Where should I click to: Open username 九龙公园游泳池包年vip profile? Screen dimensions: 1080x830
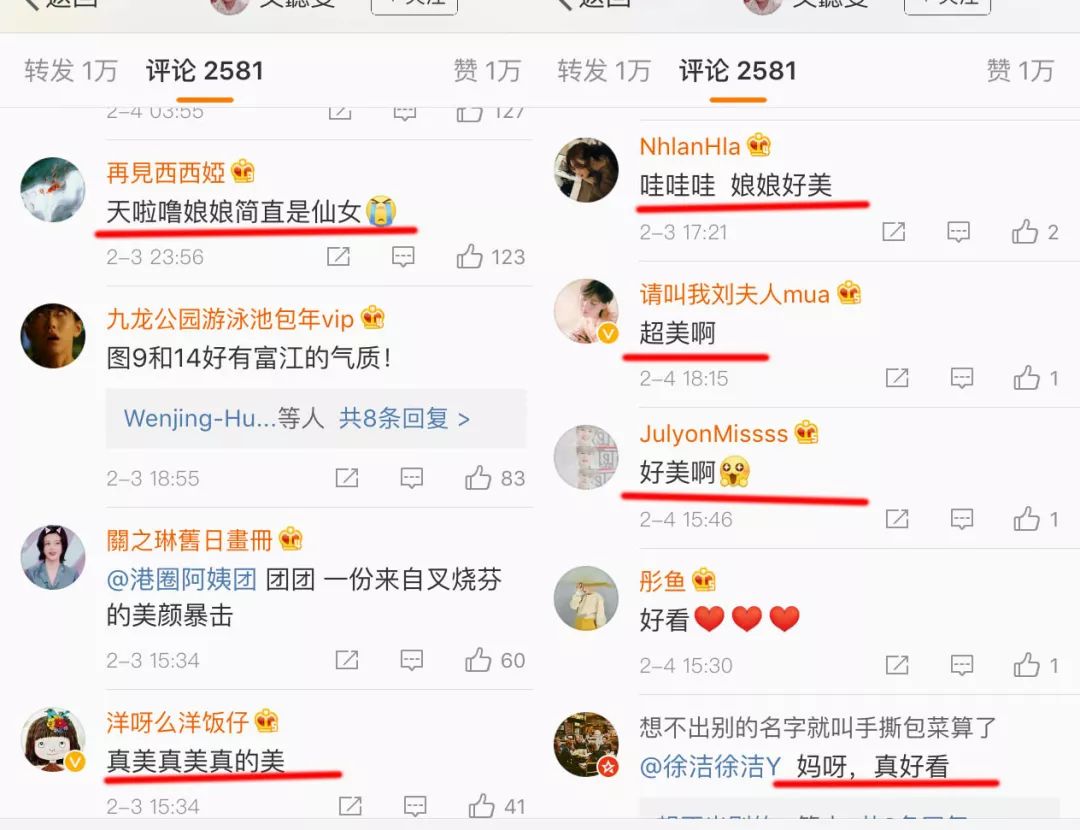pos(230,319)
